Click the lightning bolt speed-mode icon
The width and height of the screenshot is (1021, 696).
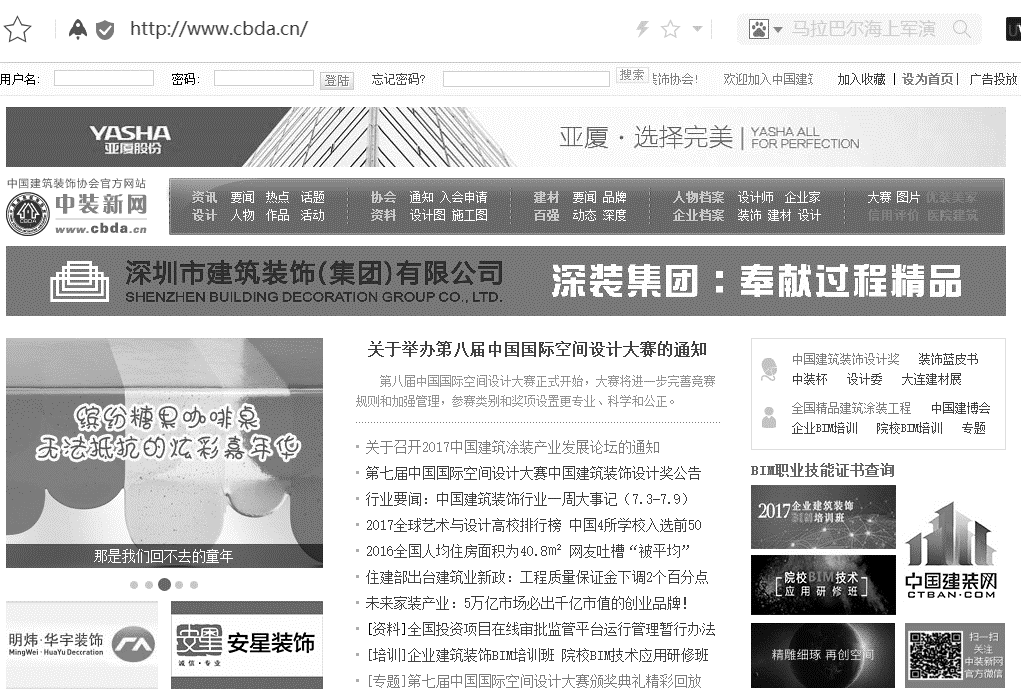pos(643,29)
